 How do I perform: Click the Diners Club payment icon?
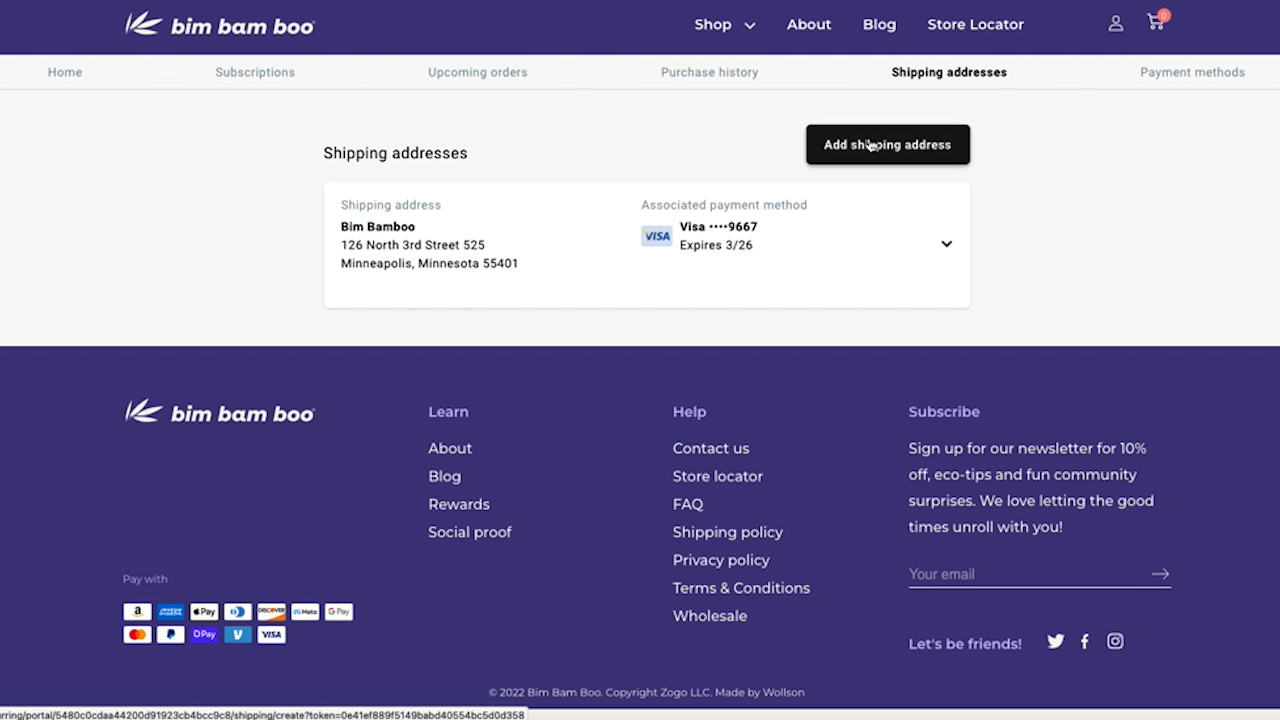pyautogui.click(x=238, y=611)
